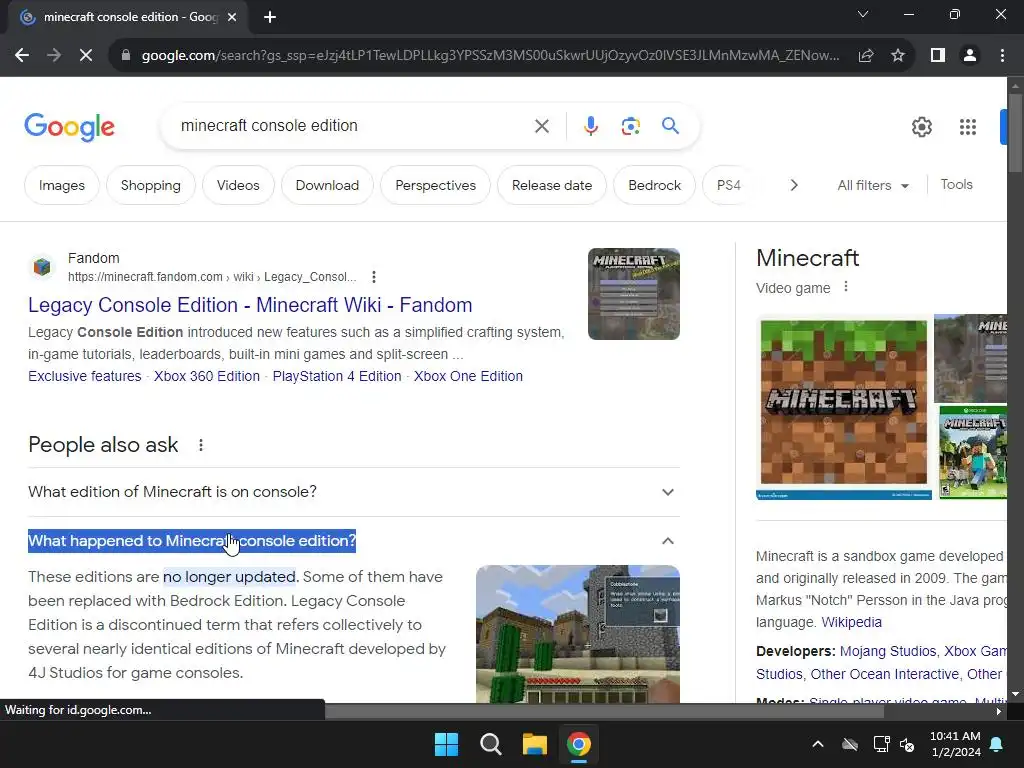Click the Fandom site favicon
1024x768 pixels.
pos(42,266)
